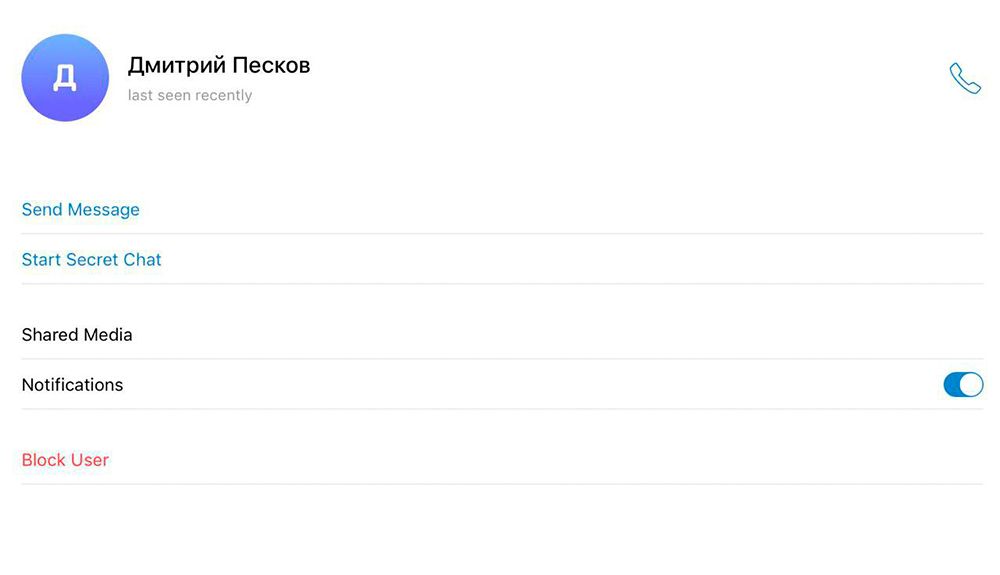Viewport: 1000px width, 575px height.
Task: Tap the phone call icon
Action: coord(964,78)
